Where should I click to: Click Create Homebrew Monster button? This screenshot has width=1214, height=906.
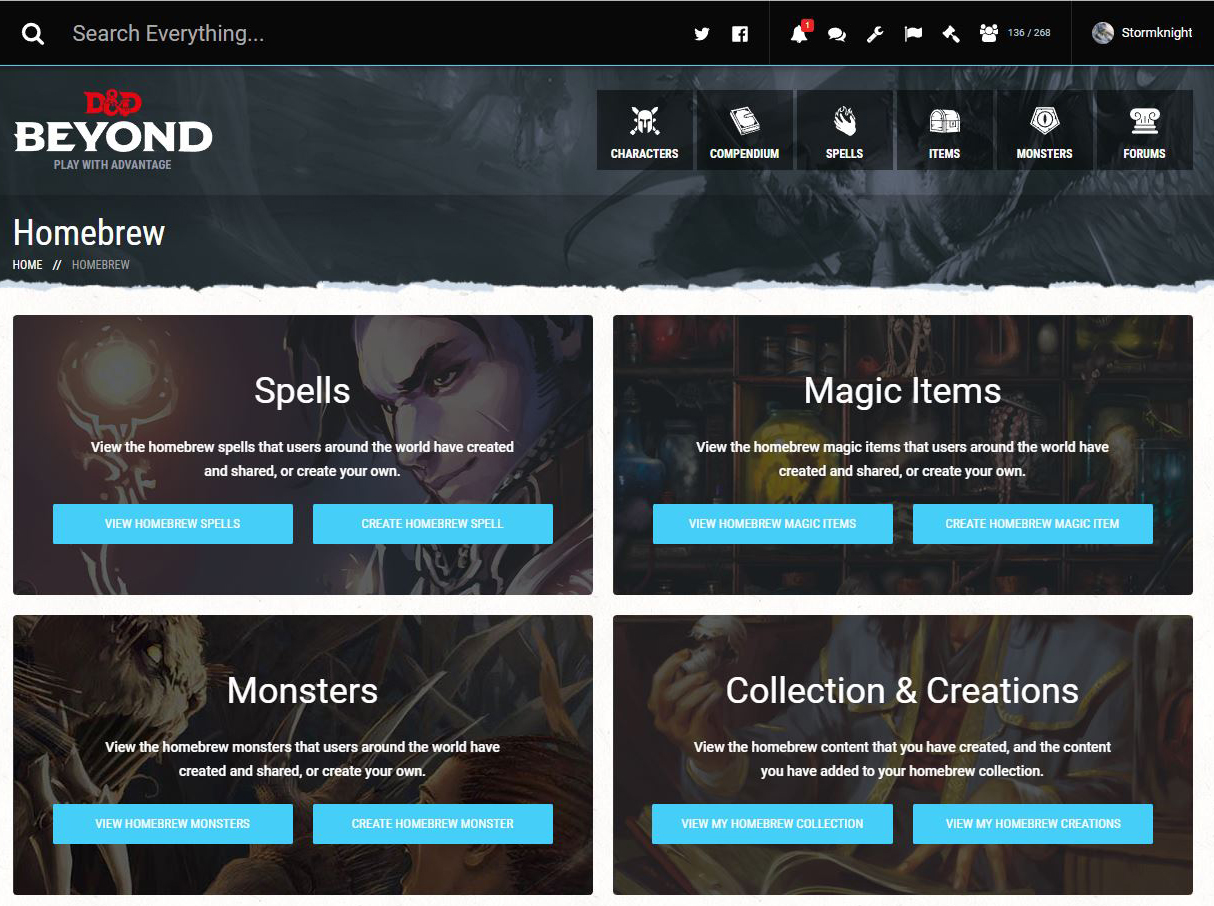coord(433,824)
